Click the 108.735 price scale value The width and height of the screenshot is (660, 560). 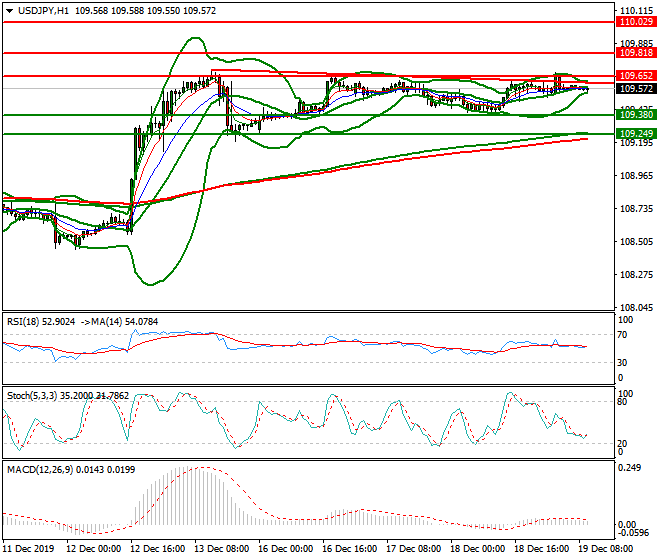(636, 209)
